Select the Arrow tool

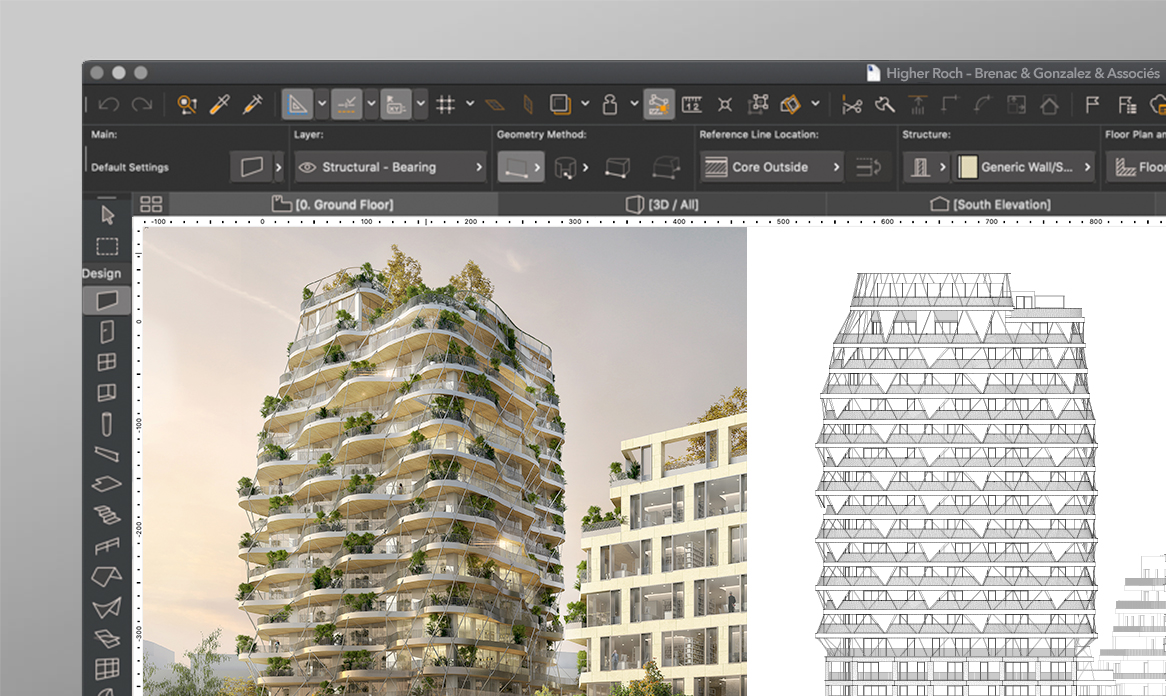point(107,215)
